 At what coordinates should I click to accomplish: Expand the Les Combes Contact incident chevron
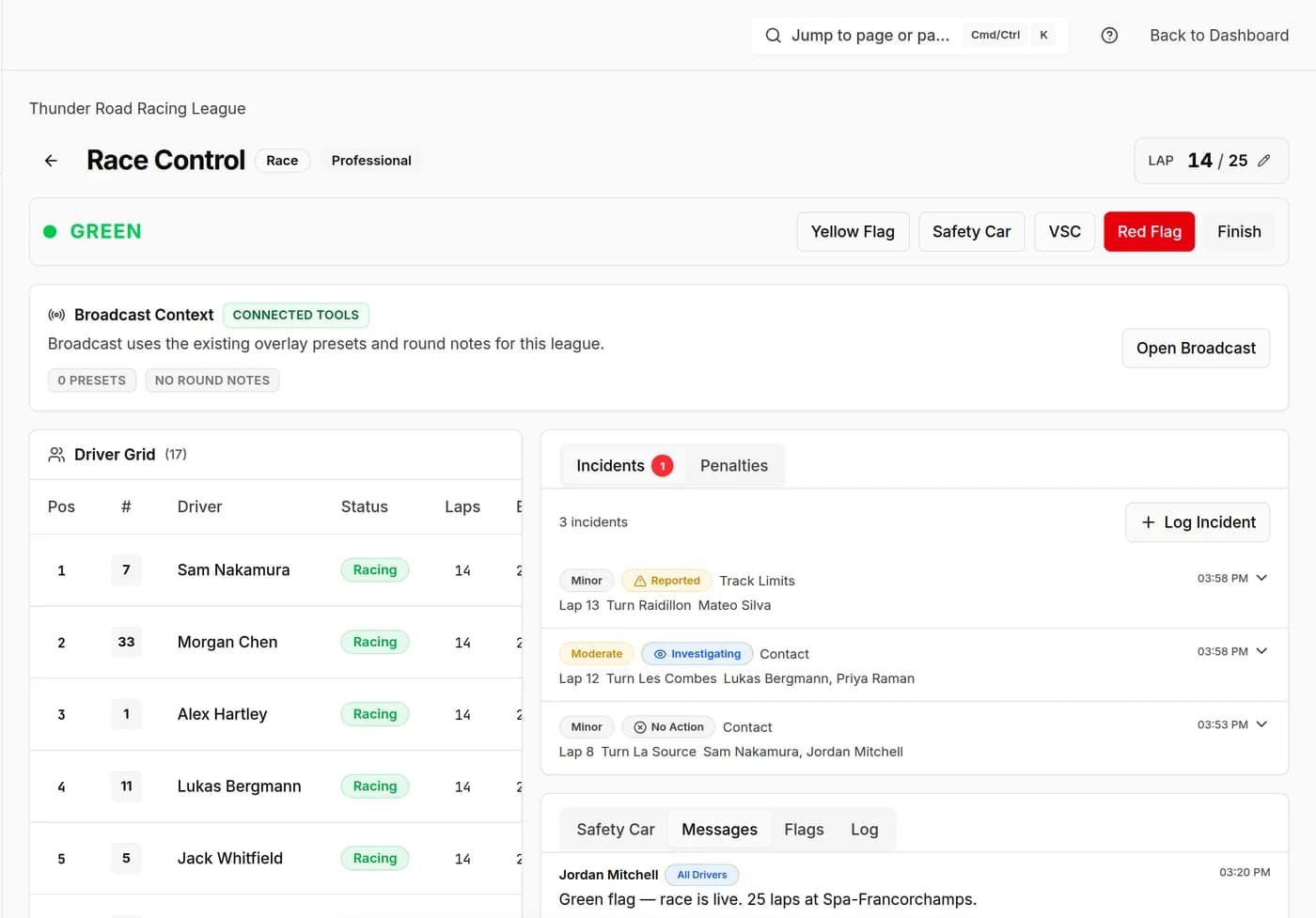(1261, 651)
